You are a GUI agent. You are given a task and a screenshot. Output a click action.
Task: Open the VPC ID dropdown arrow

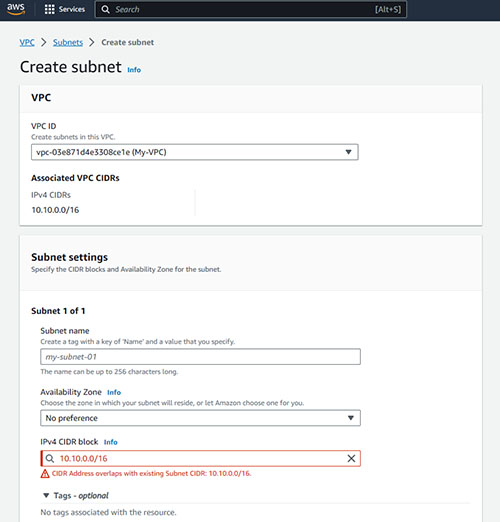click(348, 152)
